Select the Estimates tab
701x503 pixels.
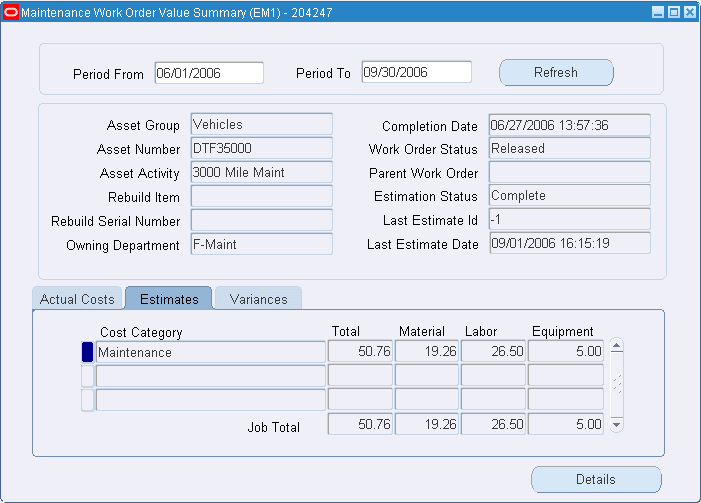[169, 299]
